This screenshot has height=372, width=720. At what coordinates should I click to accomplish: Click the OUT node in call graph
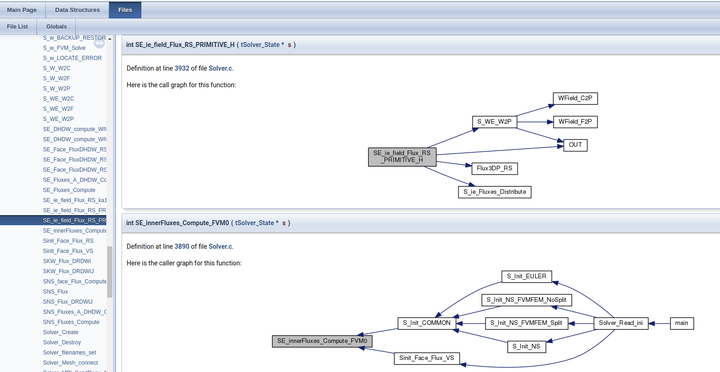click(x=575, y=145)
